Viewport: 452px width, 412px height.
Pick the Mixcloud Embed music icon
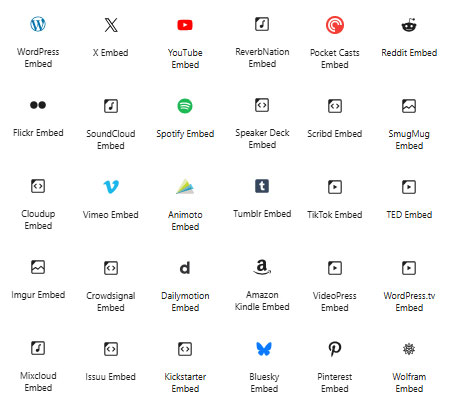click(38, 348)
